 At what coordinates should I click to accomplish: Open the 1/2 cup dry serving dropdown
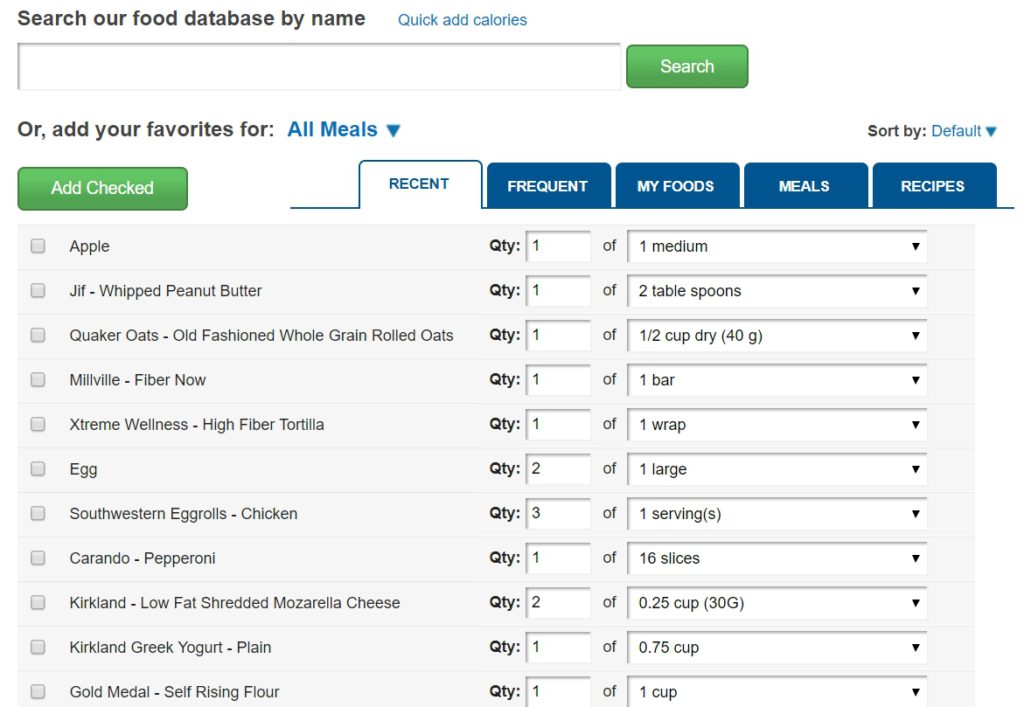click(777, 336)
